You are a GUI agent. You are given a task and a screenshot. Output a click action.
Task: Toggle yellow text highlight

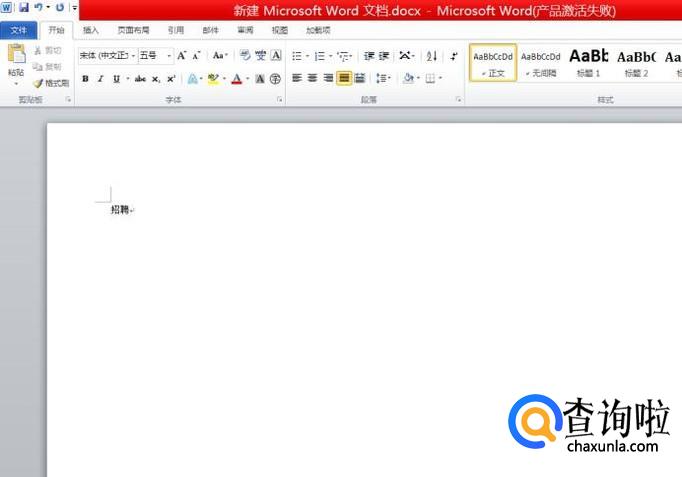[213, 79]
